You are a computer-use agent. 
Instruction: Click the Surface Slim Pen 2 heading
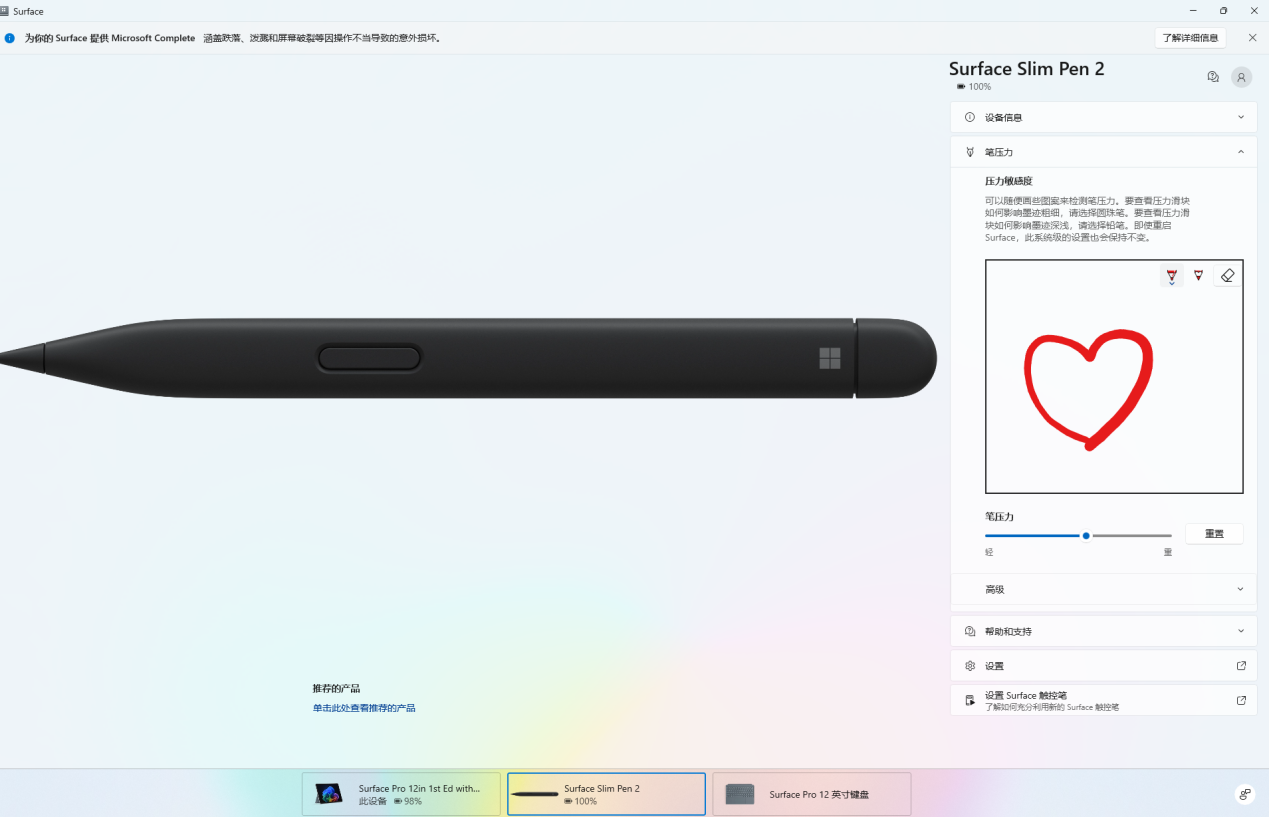tap(1027, 69)
